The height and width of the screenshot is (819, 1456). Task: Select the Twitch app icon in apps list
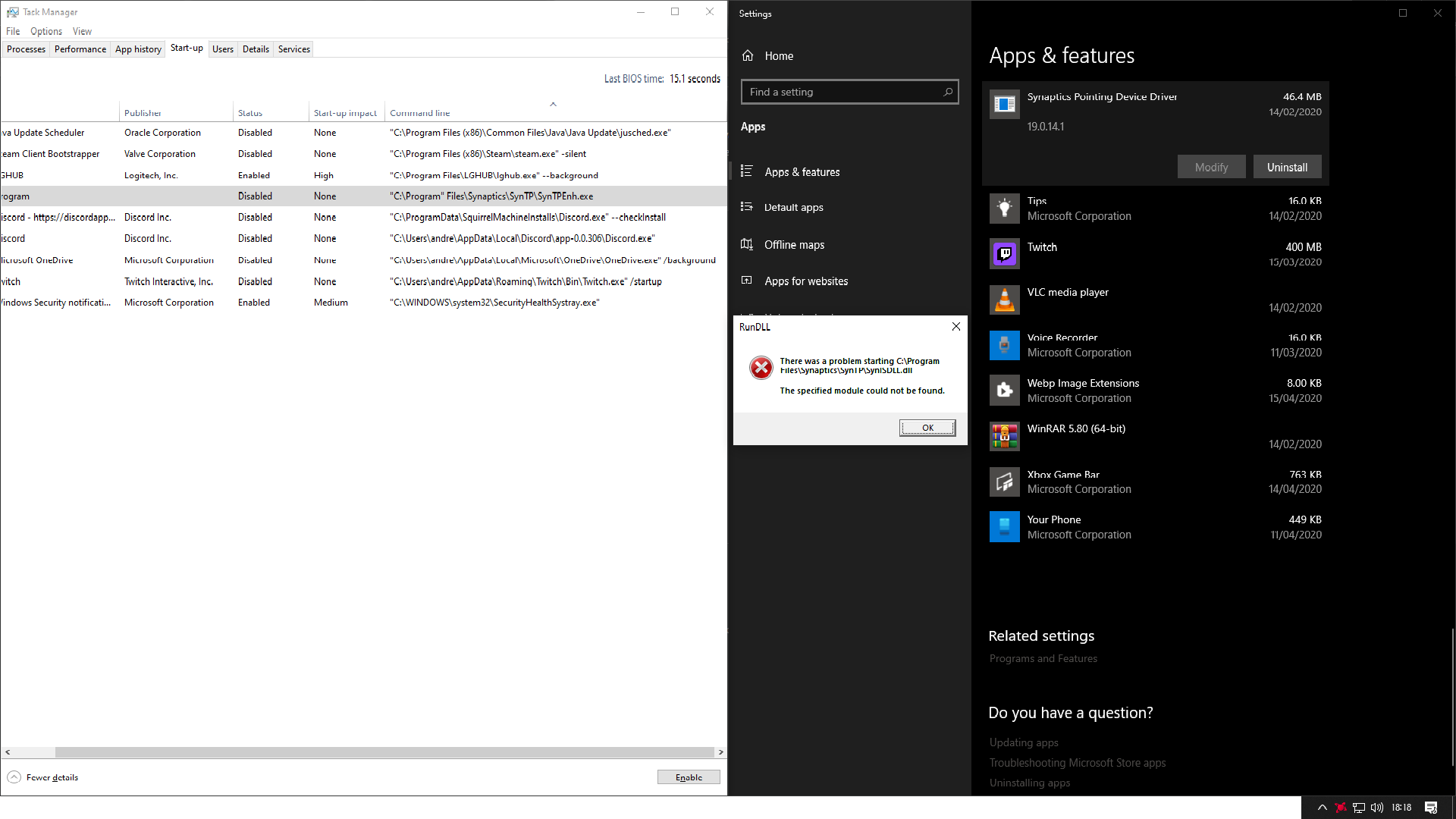click(x=1004, y=254)
